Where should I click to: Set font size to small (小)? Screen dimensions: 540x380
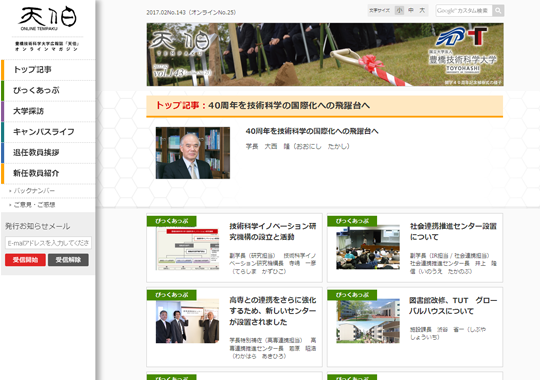tap(399, 10)
